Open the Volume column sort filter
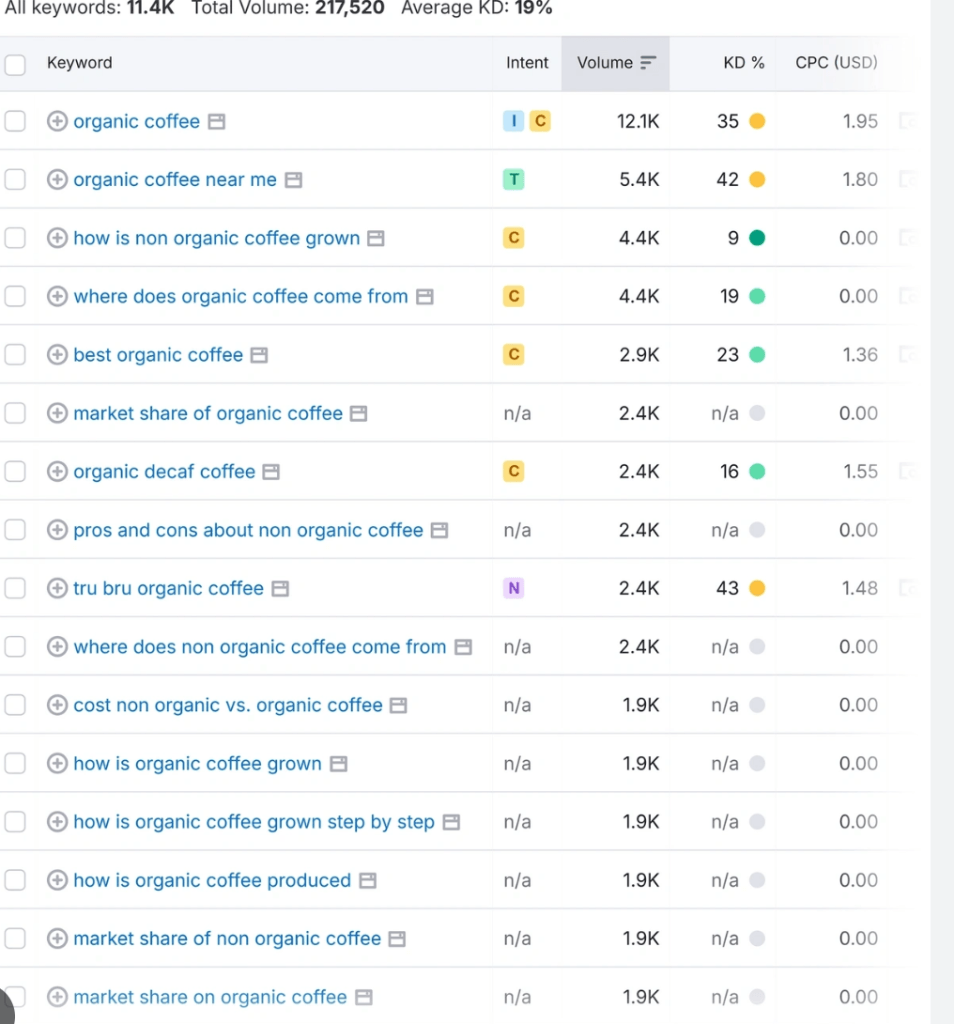The image size is (954, 1024). (x=646, y=62)
